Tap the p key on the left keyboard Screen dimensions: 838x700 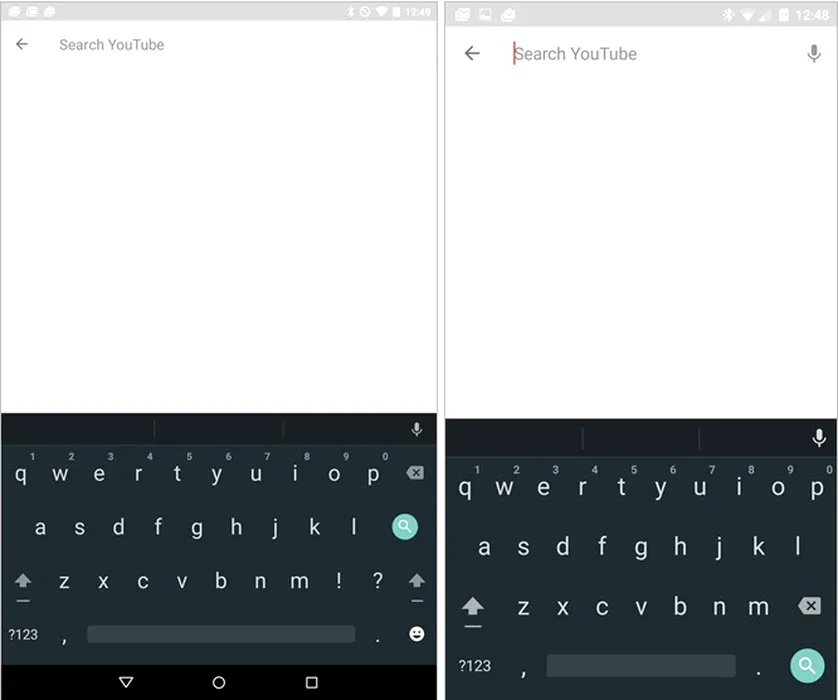(373, 474)
